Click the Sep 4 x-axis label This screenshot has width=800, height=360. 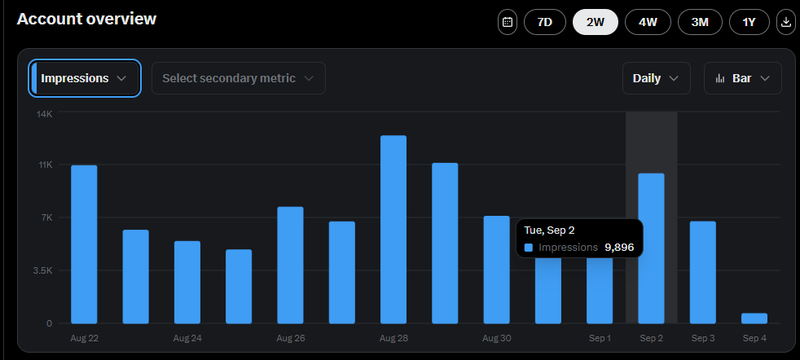(754, 338)
